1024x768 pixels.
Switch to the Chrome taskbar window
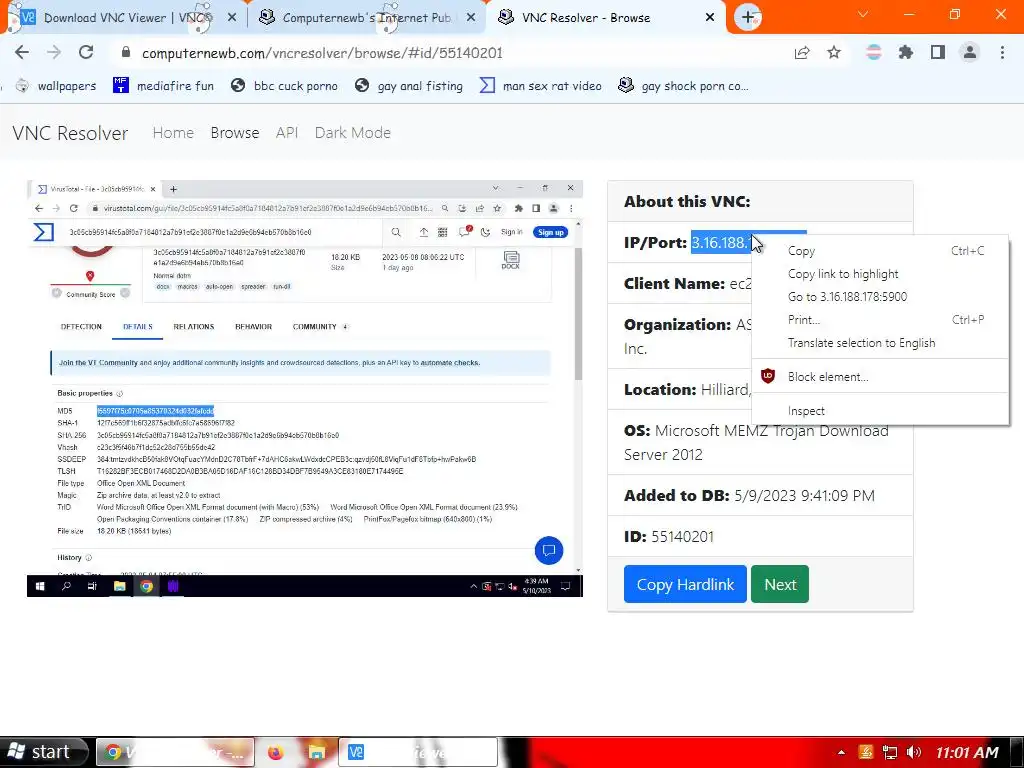point(174,752)
